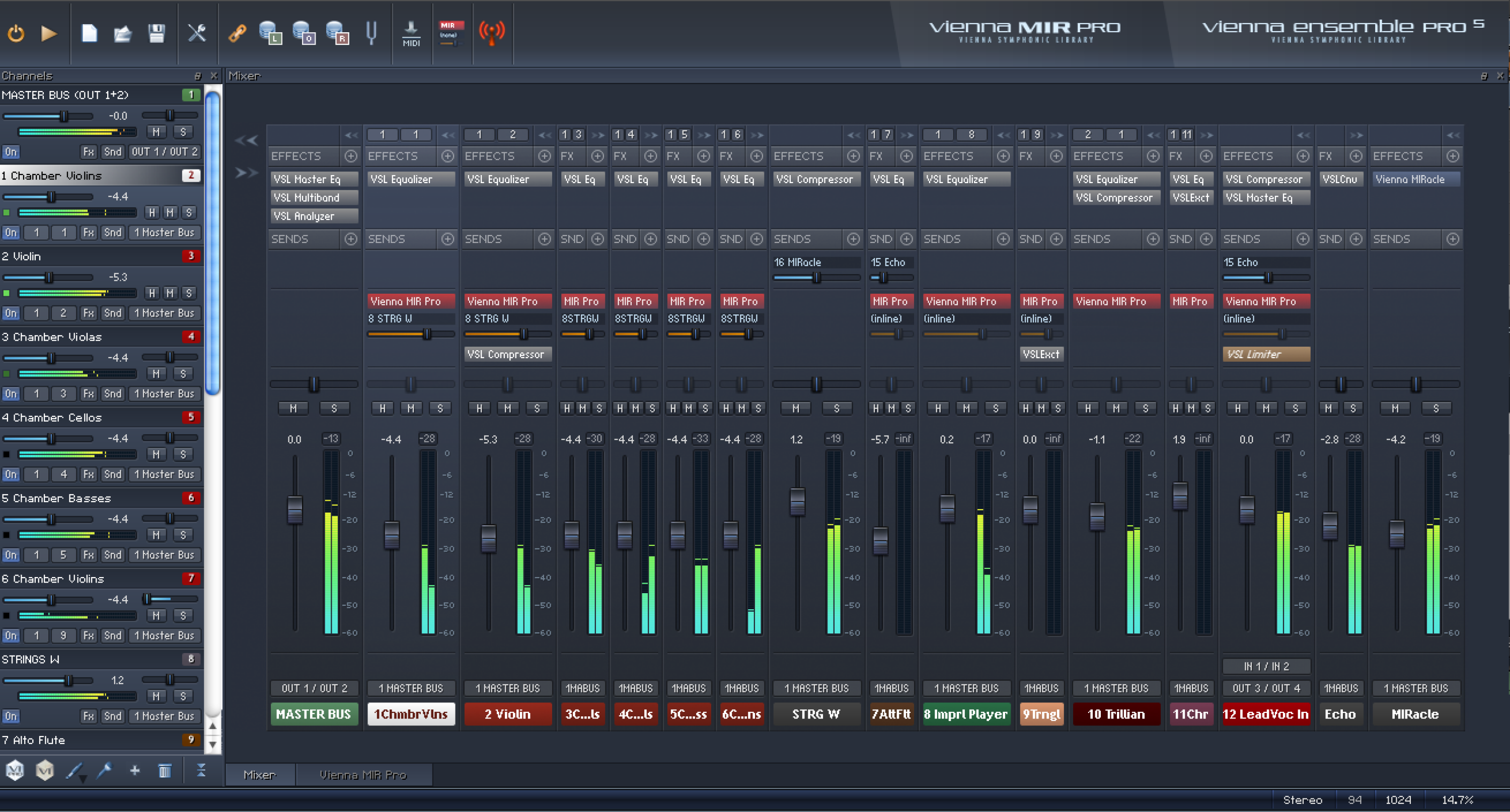Click the database icon labeled L
This screenshot has width=1510, height=812.
pyautogui.click(x=270, y=33)
